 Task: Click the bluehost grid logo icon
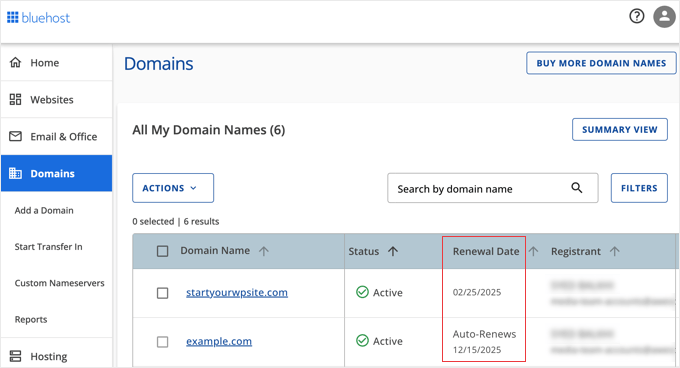(x=13, y=17)
